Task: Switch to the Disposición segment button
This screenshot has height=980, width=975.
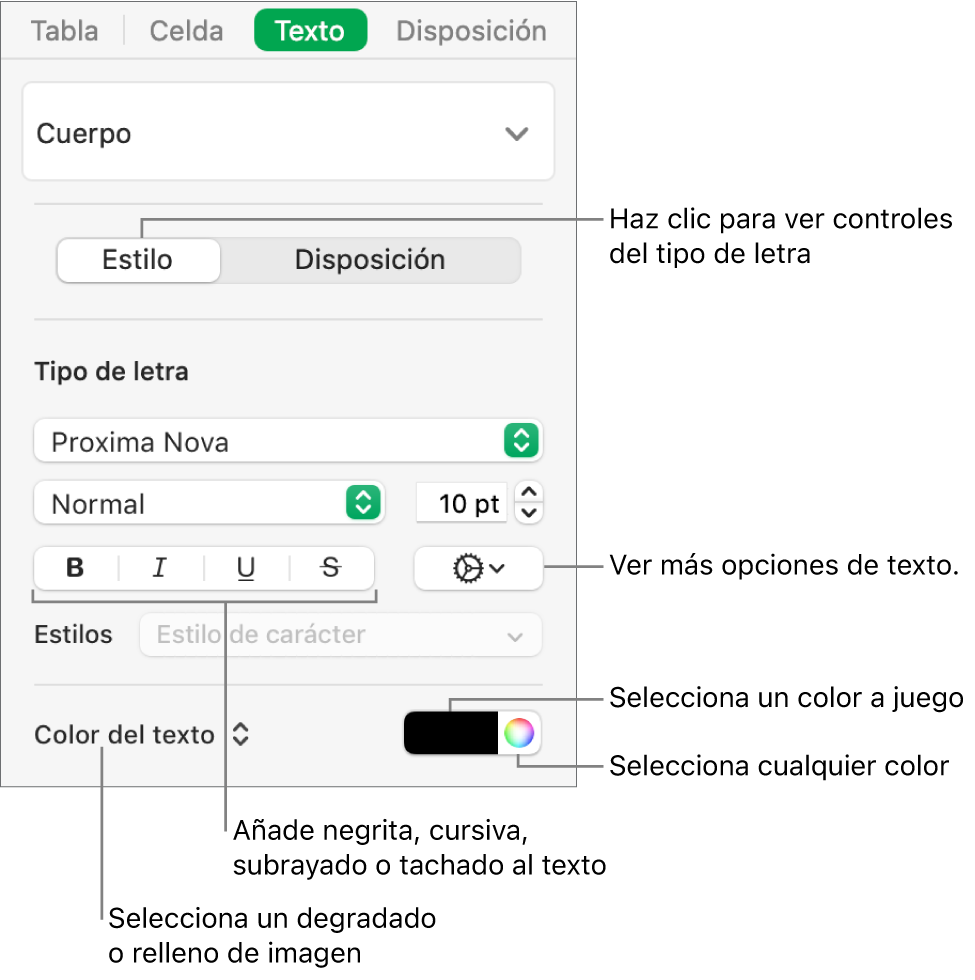Action: (x=370, y=260)
